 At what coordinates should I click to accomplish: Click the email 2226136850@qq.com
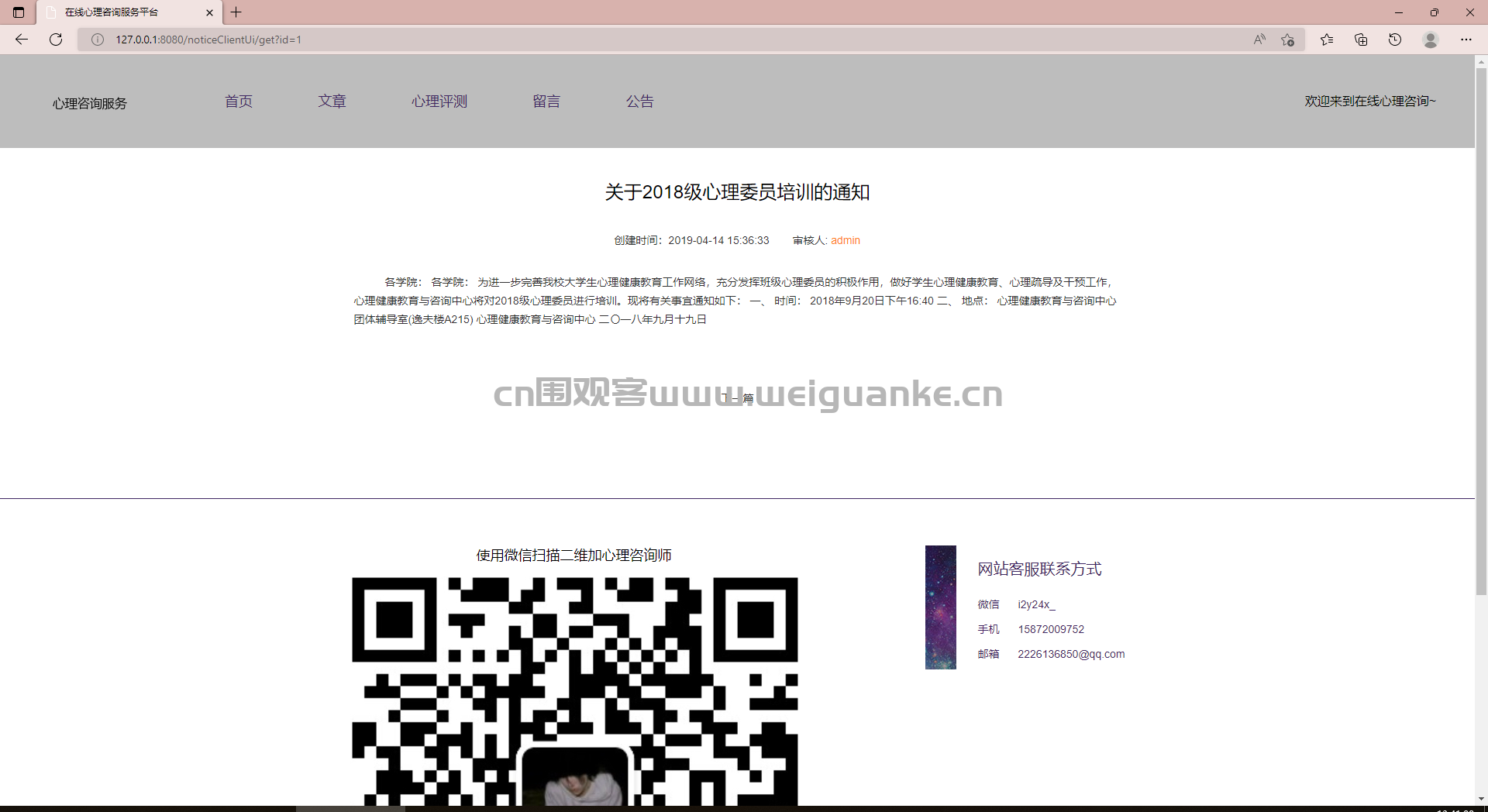[x=1071, y=654]
